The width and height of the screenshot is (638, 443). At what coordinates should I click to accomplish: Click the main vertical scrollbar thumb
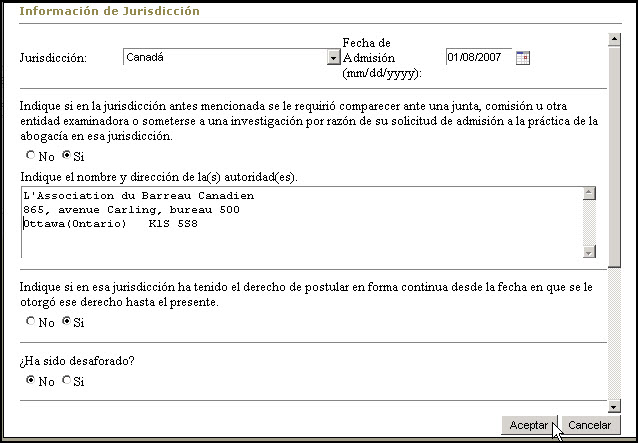pyautogui.click(x=614, y=150)
